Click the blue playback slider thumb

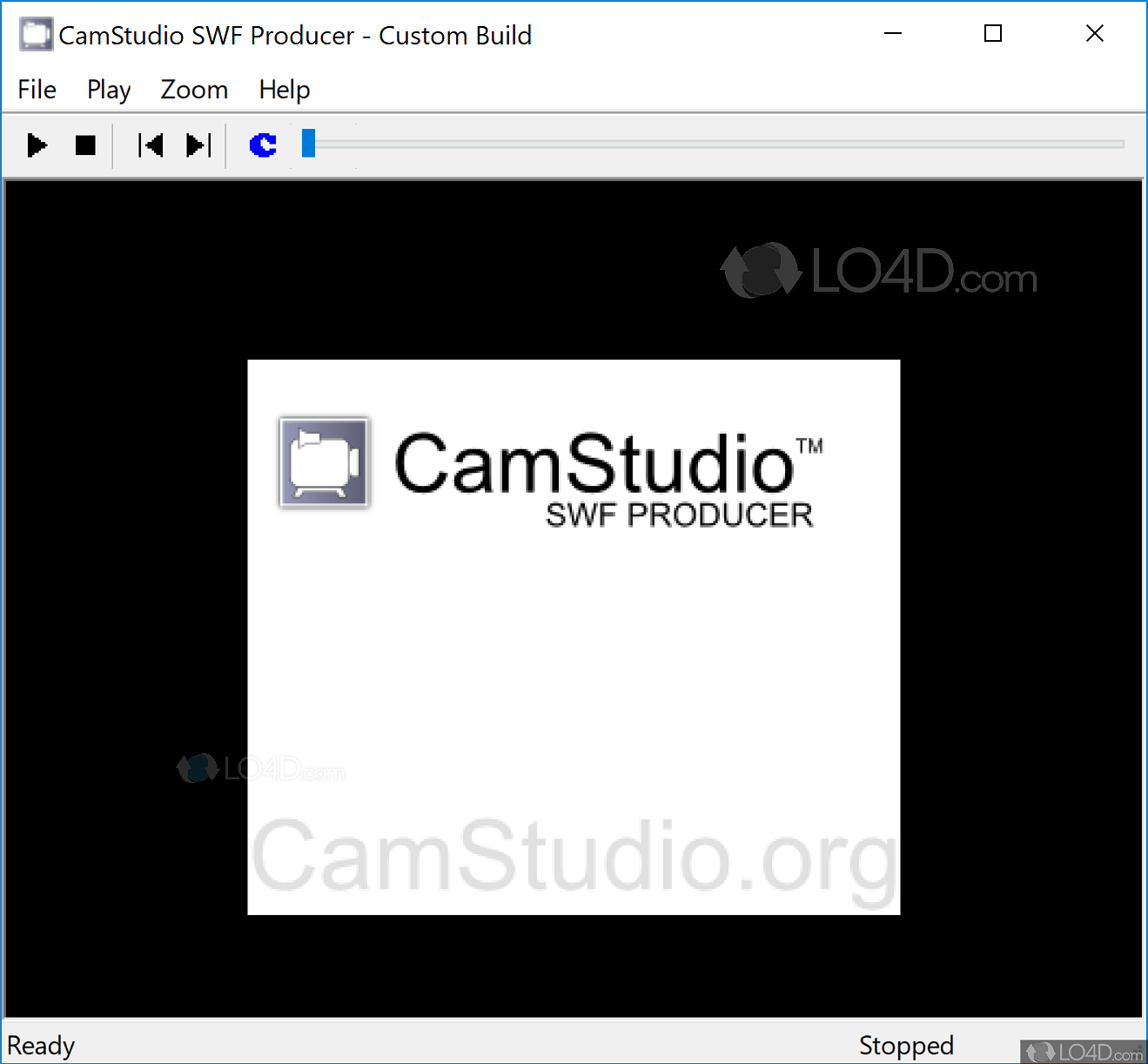[308, 144]
